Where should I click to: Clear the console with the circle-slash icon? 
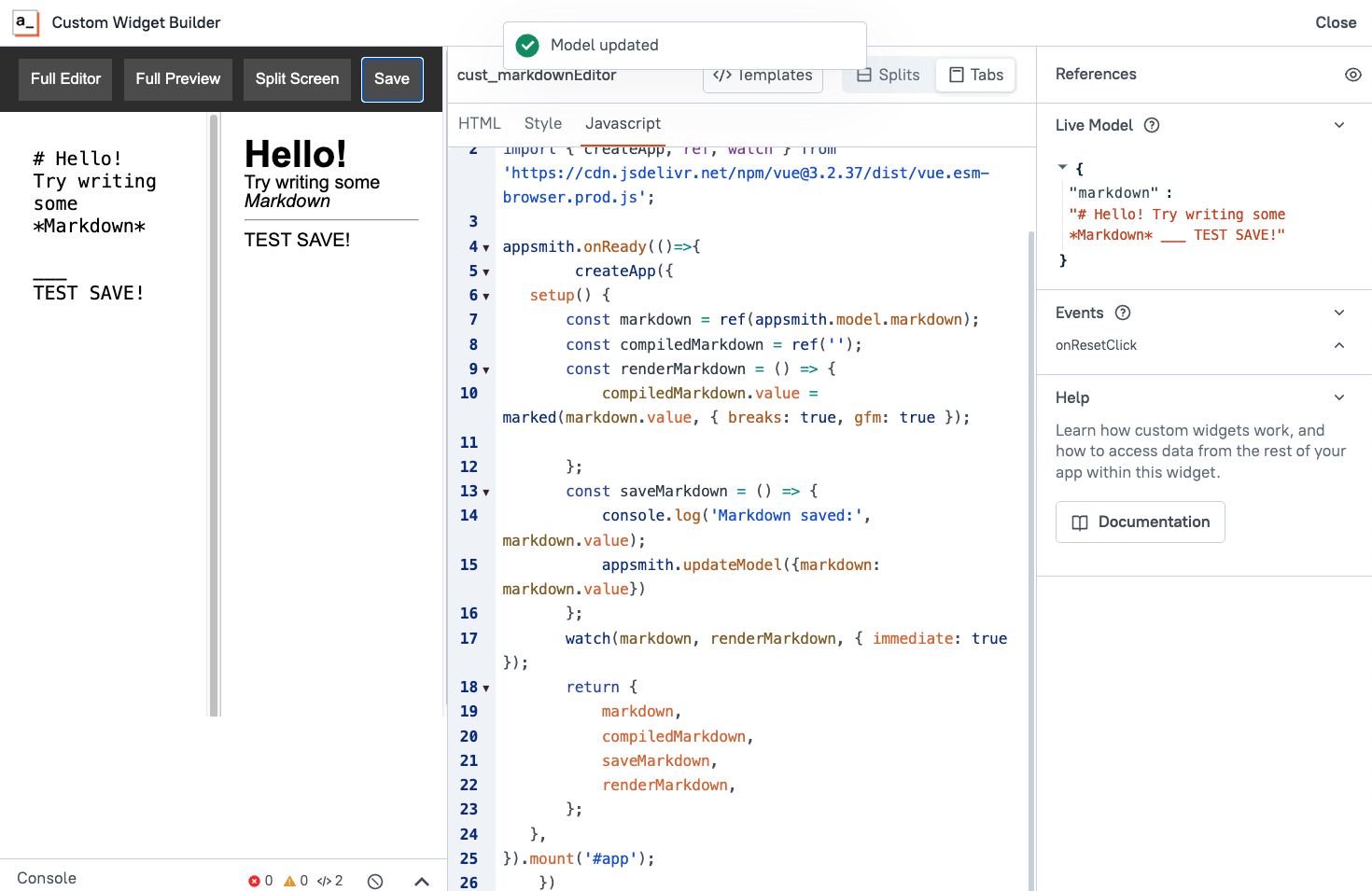375,881
